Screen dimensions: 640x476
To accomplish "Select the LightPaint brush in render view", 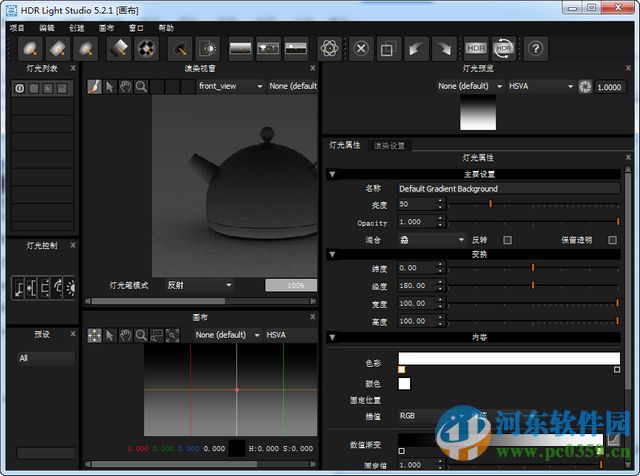I will pos(94,87).
